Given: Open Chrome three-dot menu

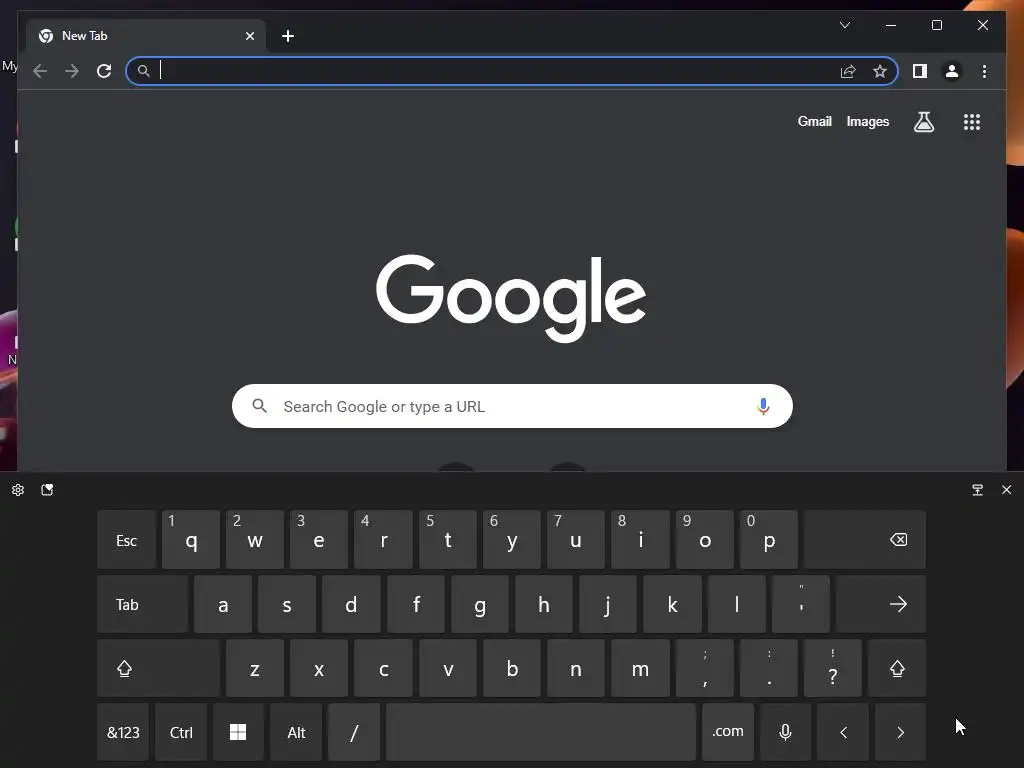Looking at the screenshot, I should tap(984, 71).
